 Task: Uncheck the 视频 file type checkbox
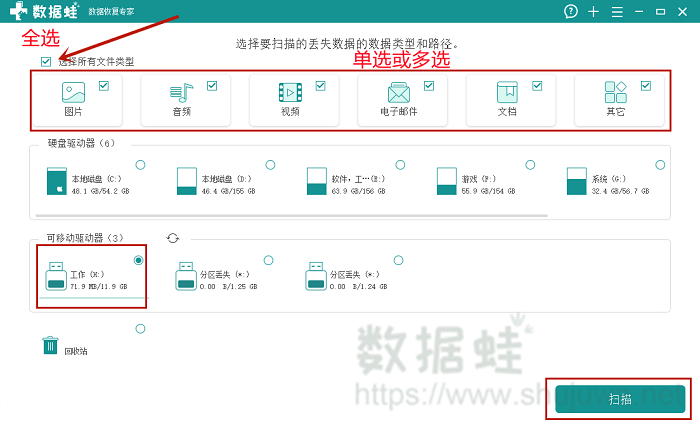coord(321,86)
